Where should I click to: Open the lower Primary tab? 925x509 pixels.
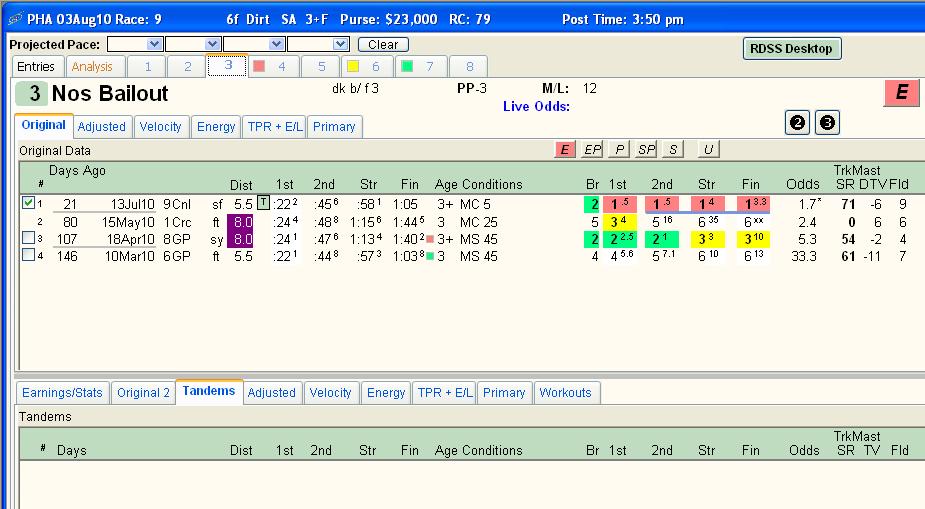pos(504,393)
